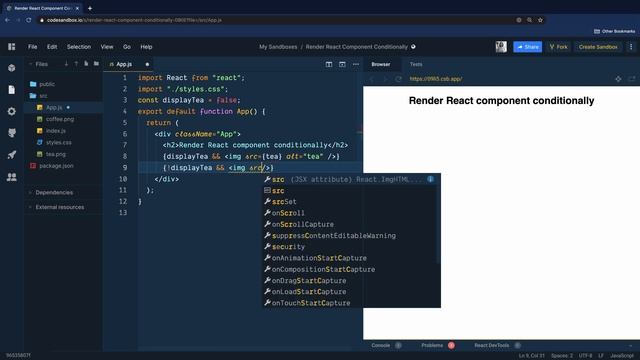Open the Explorer file icon in sidebar
640x360 pixels.
11,90
